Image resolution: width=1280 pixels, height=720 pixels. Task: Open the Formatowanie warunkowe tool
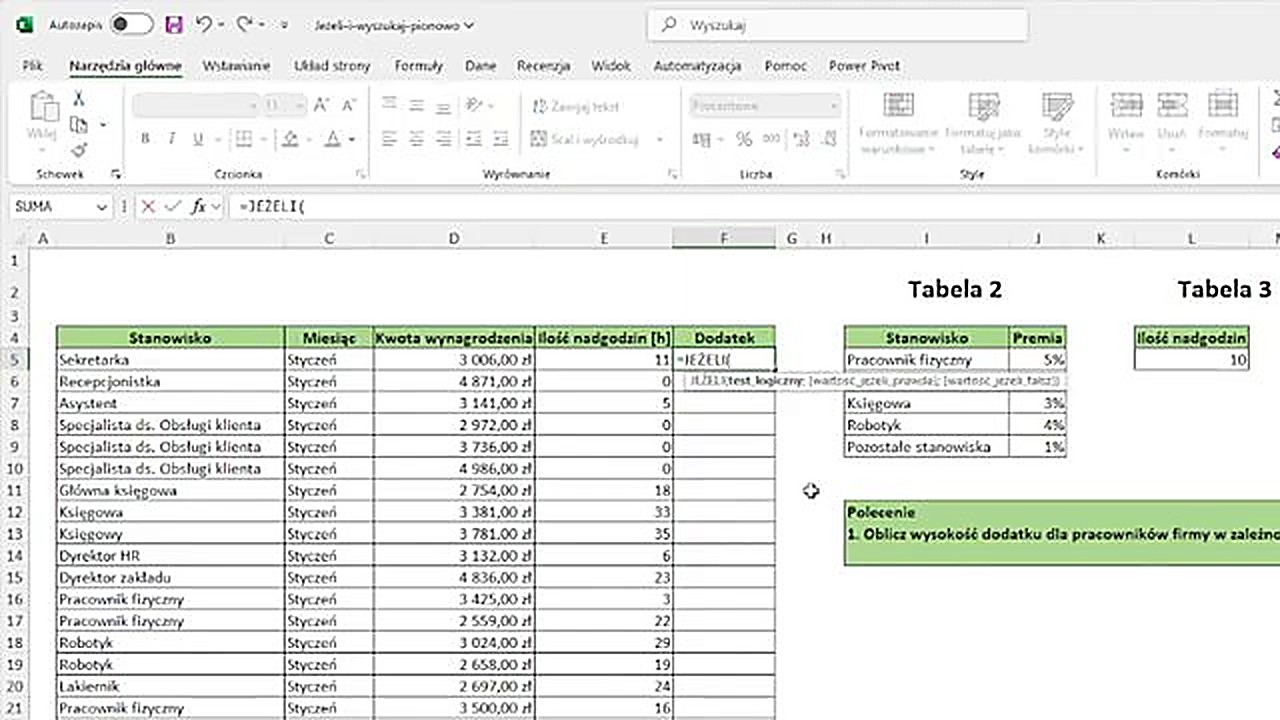click(x=898, y=120)
